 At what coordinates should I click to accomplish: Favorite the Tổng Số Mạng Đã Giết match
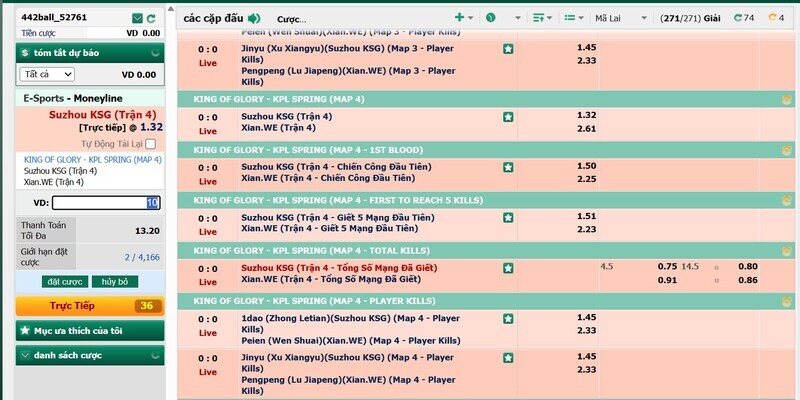point(508,268)
